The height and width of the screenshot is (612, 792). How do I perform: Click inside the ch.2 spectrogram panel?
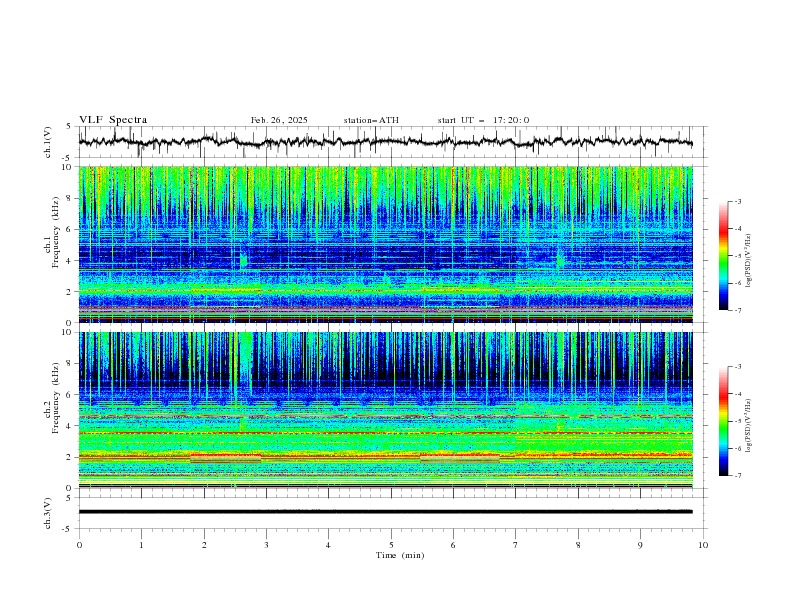pos(385,410)
